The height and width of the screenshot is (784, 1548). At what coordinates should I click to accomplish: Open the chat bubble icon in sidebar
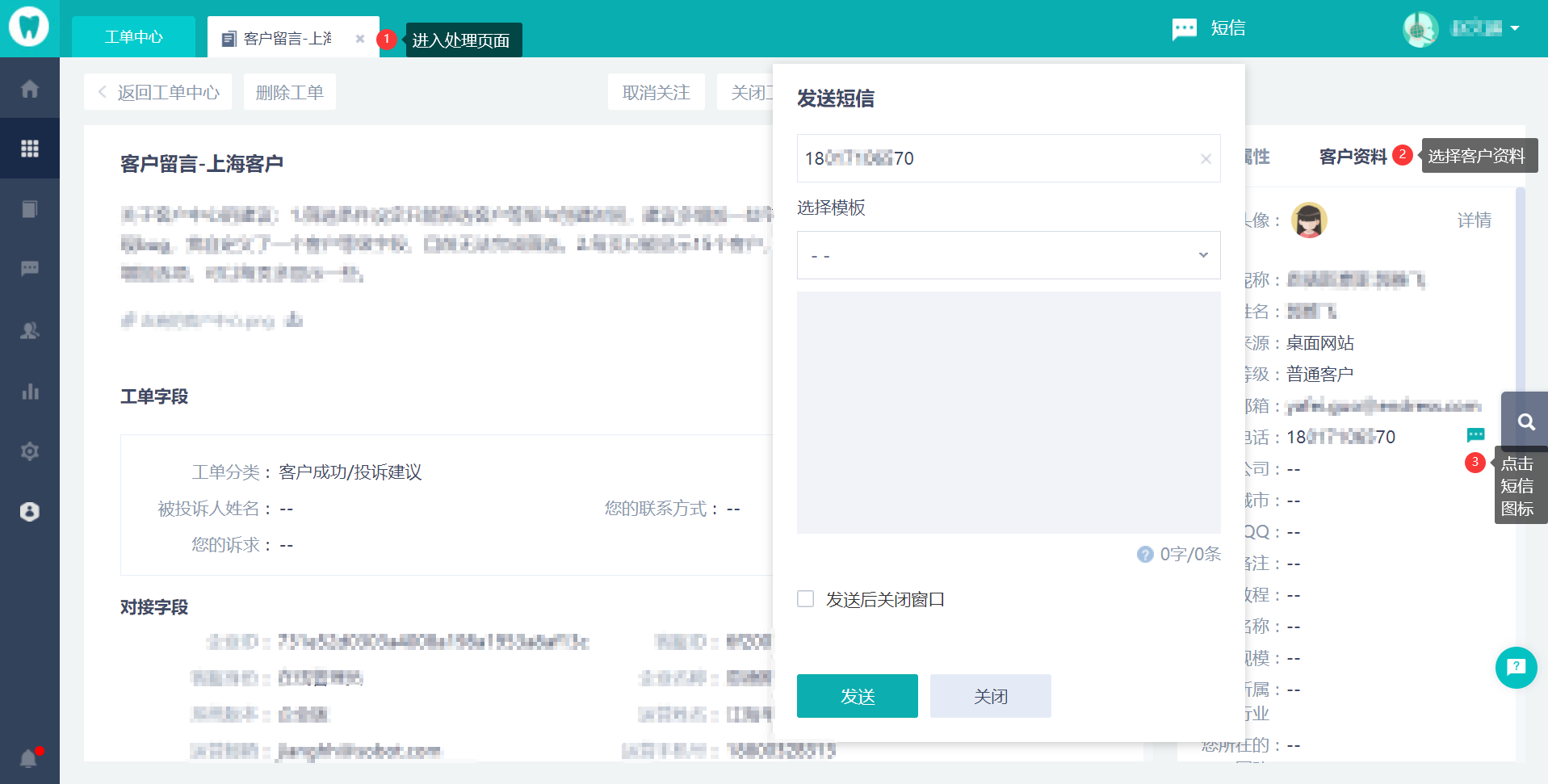30,269
